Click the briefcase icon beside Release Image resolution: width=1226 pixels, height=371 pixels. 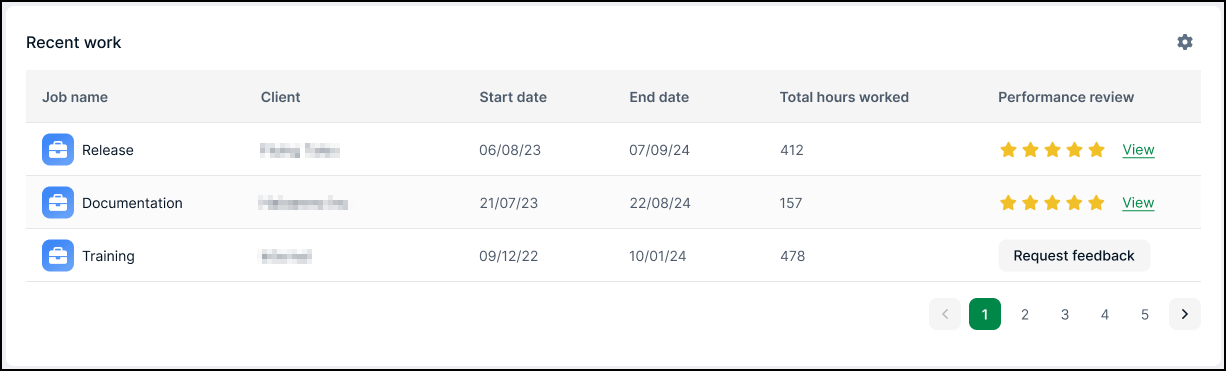point(58,150)
